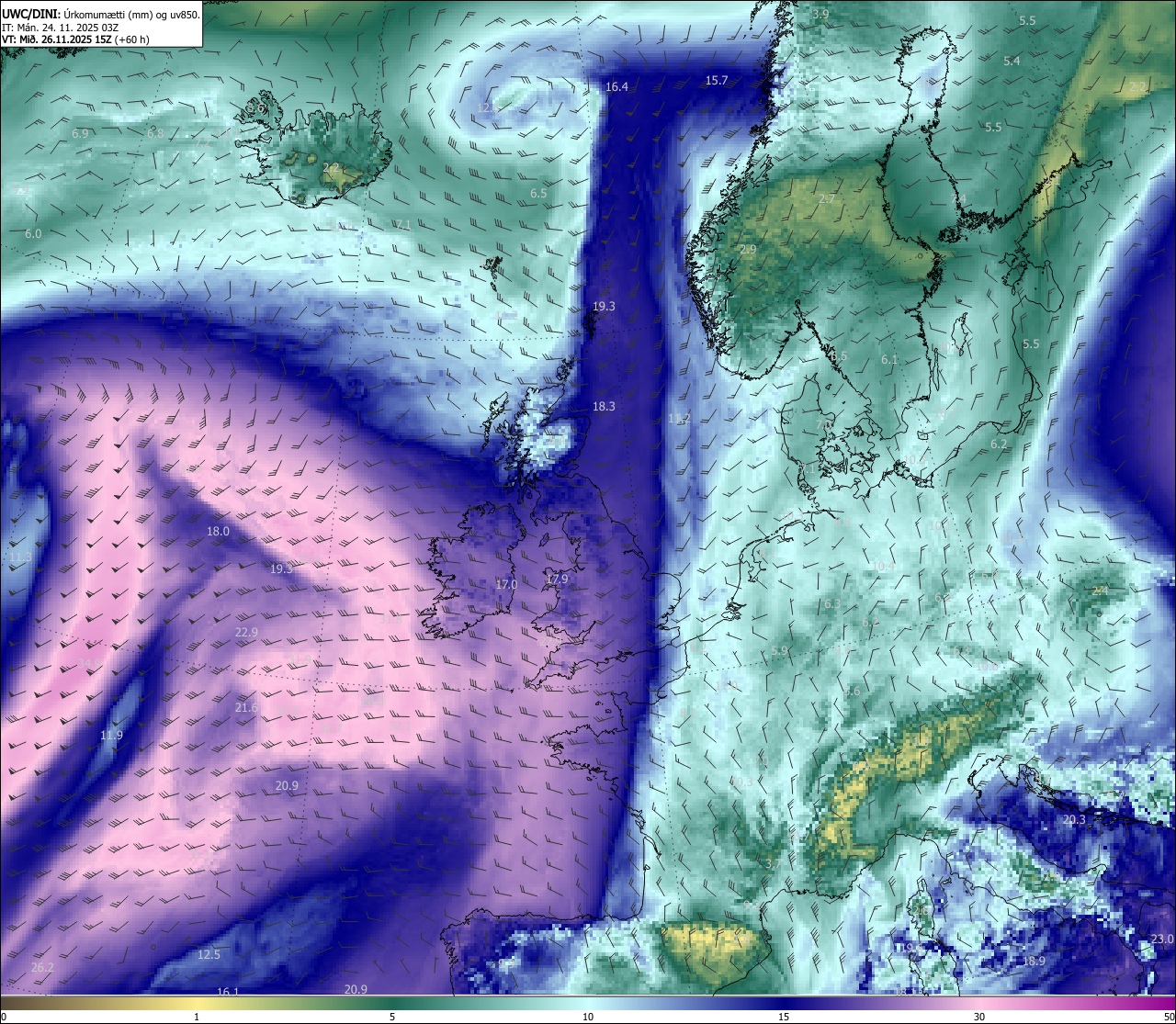Click the value 21.6 on the map
Viewport: 1176px width, 1024px height.
pos(246,708)
